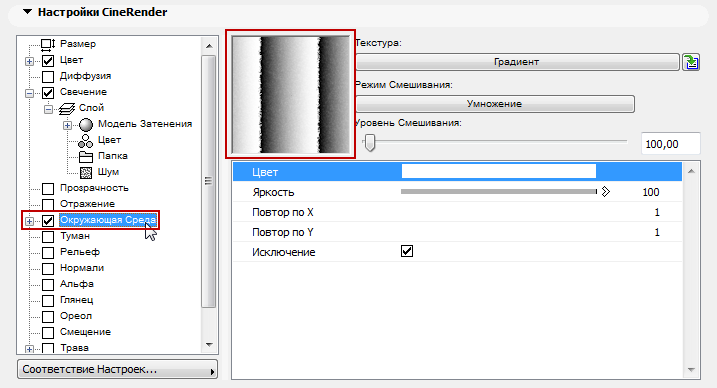This screenshot has height=388, width=717.
Task: Click the Модель Затенения sphere icon
Action: pos(86,124)
